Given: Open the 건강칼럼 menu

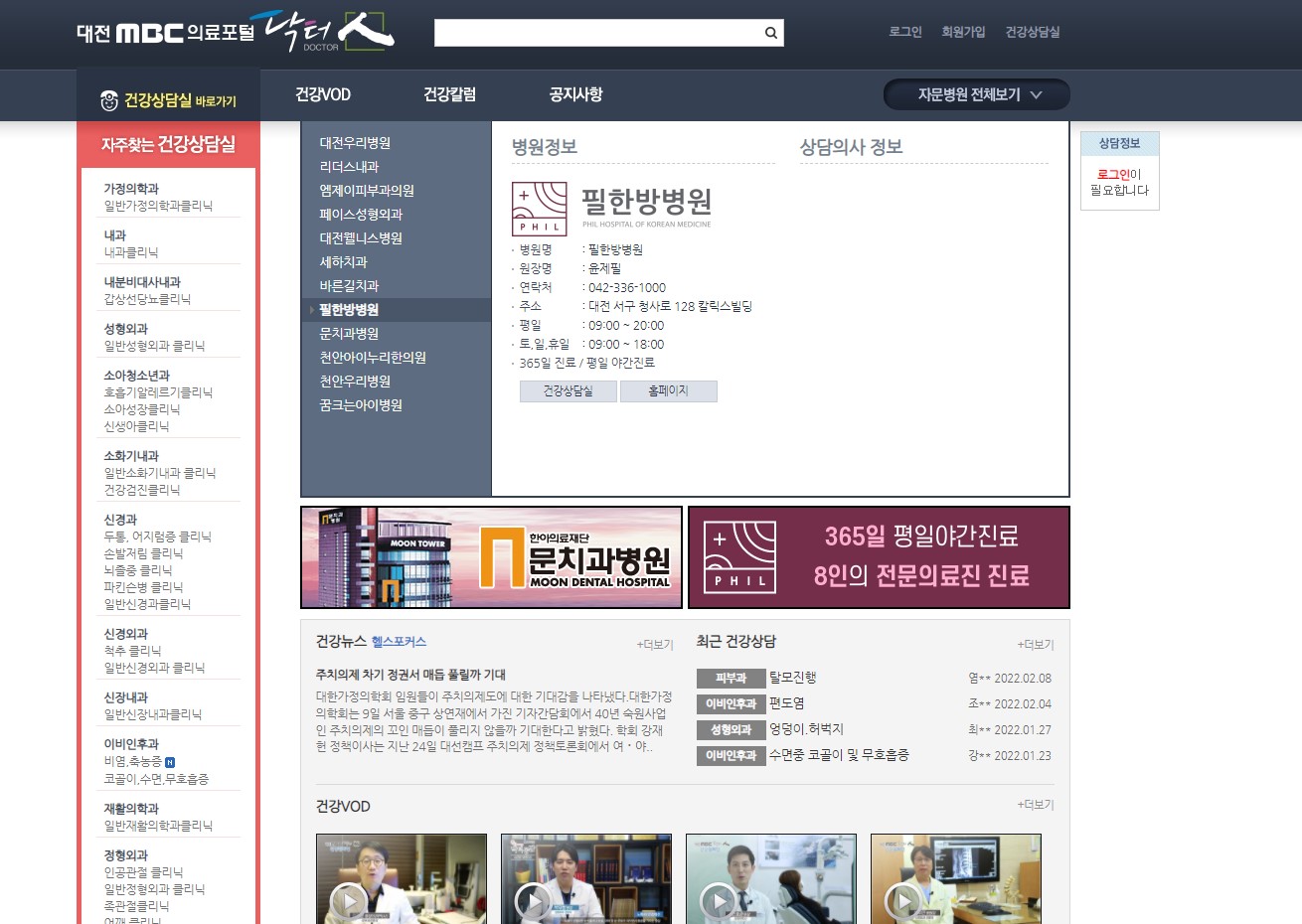Looking at the screenshot, I should pos(449,94).
